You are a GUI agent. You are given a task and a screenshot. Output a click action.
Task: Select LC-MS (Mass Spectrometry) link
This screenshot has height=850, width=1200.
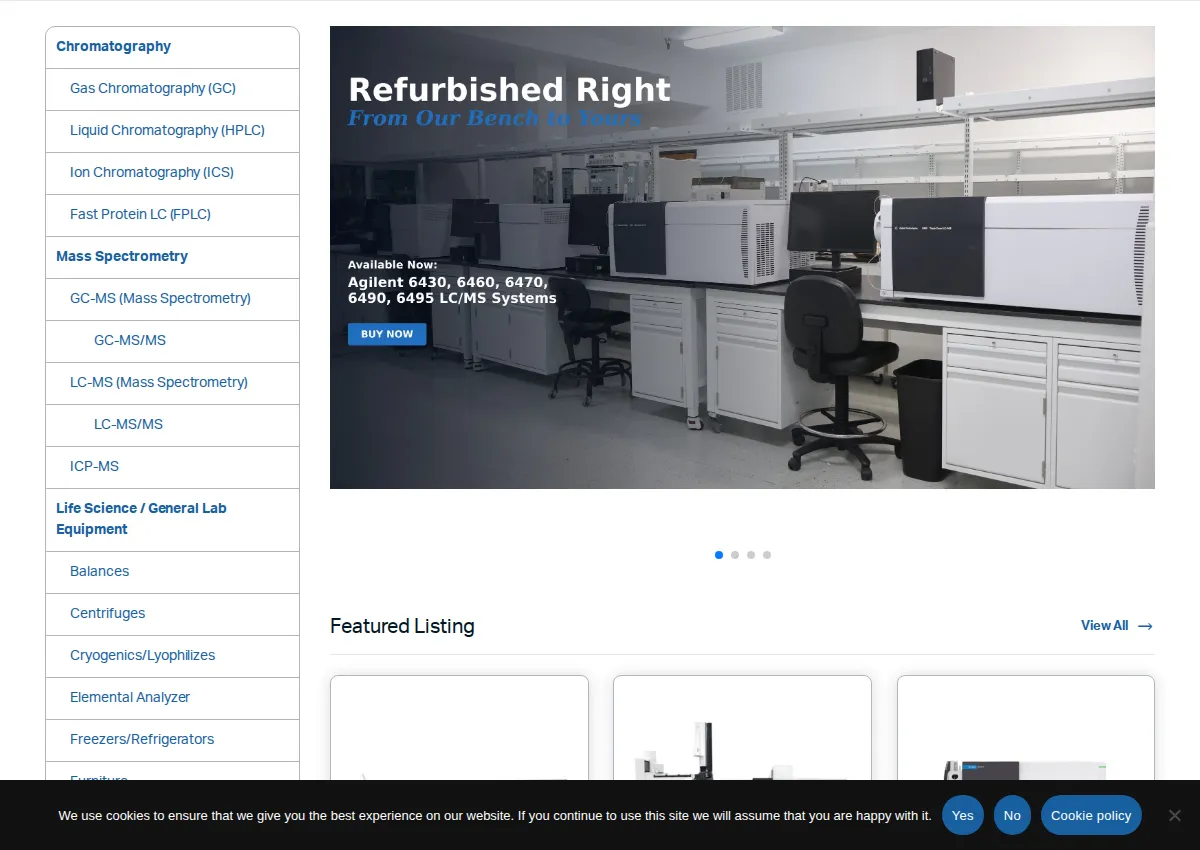tap(159, 383)
